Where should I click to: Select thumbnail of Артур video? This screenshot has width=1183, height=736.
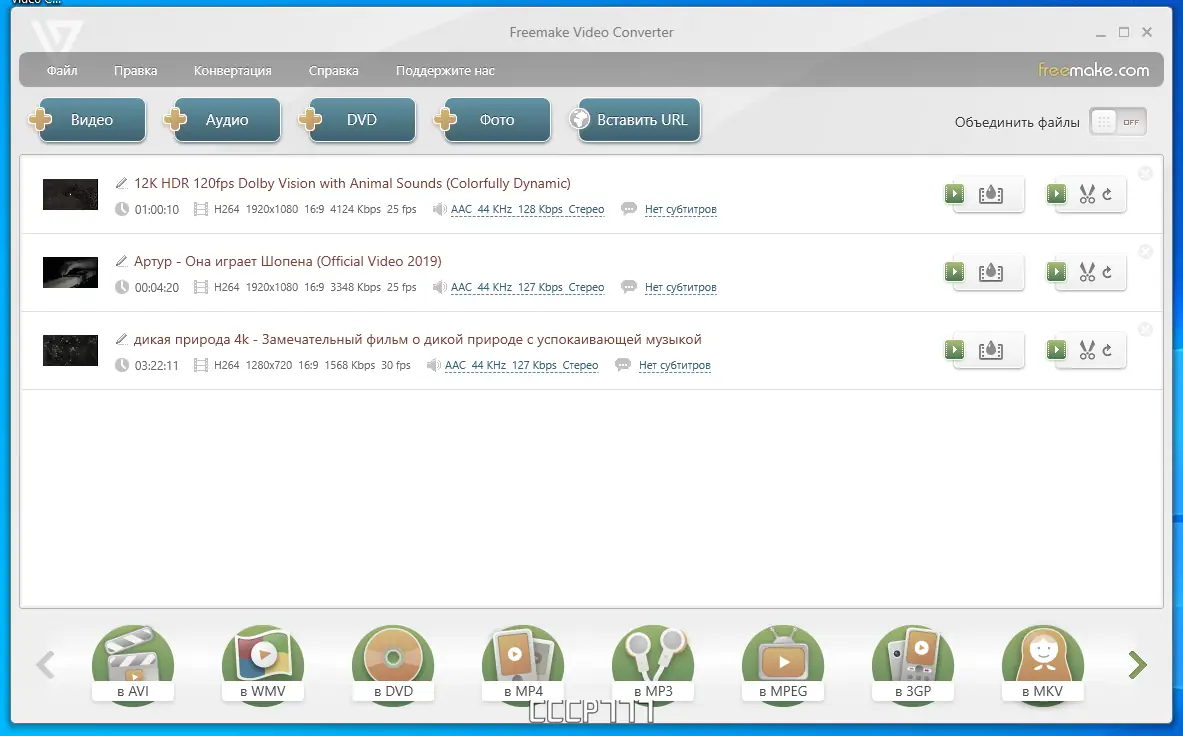point(70,272)
